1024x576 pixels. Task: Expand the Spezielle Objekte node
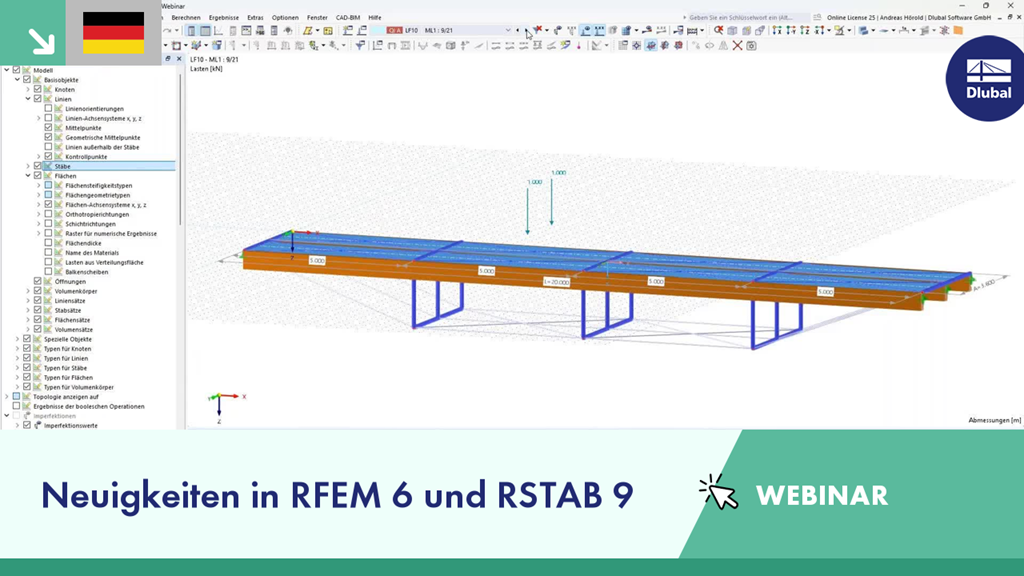[17, 339]
